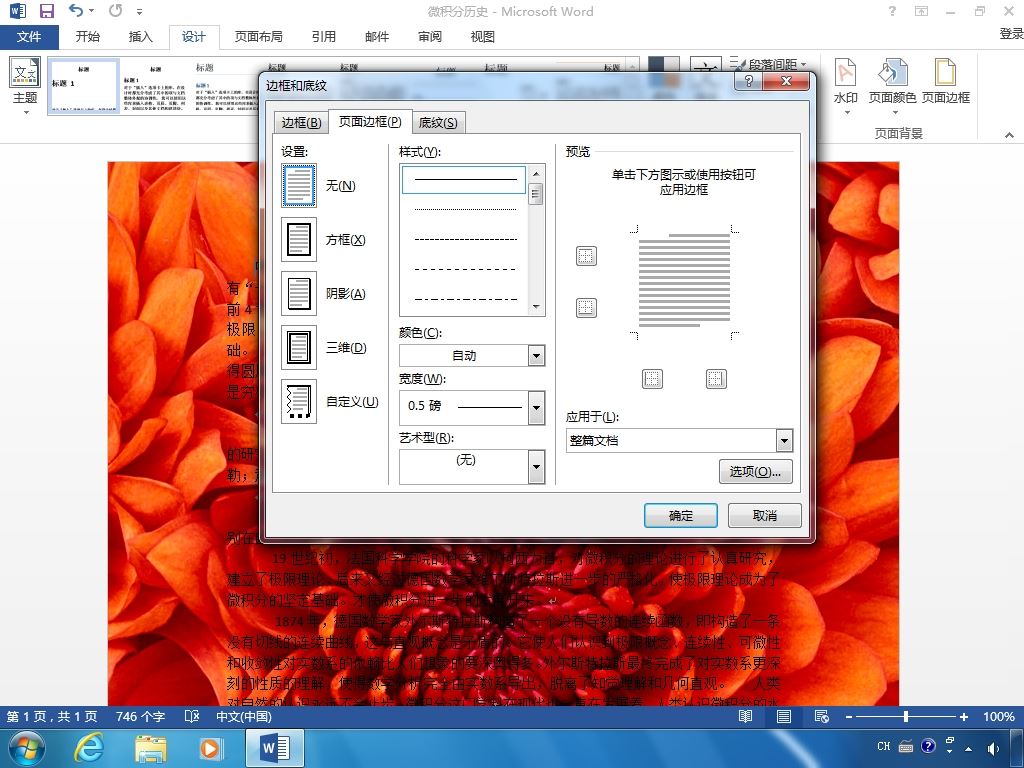Viewport: 1024px width, 768px height.
Task: Click the 确定 OK button
Action: (x=680, y=515)
